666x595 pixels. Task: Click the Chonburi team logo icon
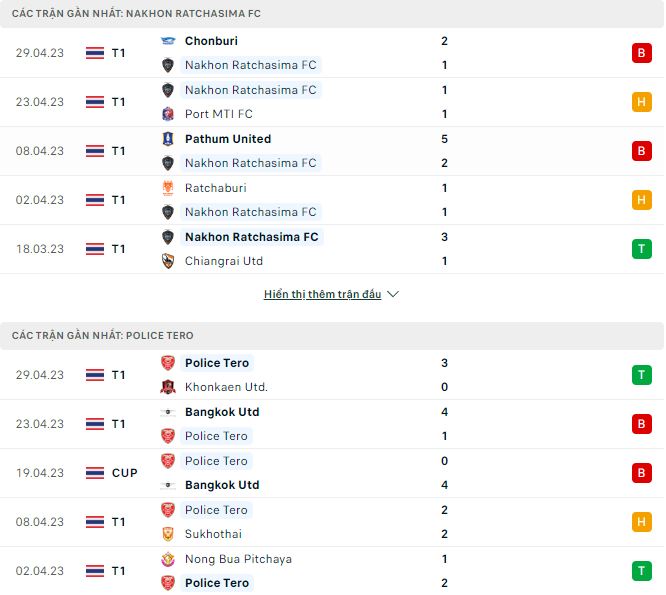pyautogui.click(x=168, y=41)
